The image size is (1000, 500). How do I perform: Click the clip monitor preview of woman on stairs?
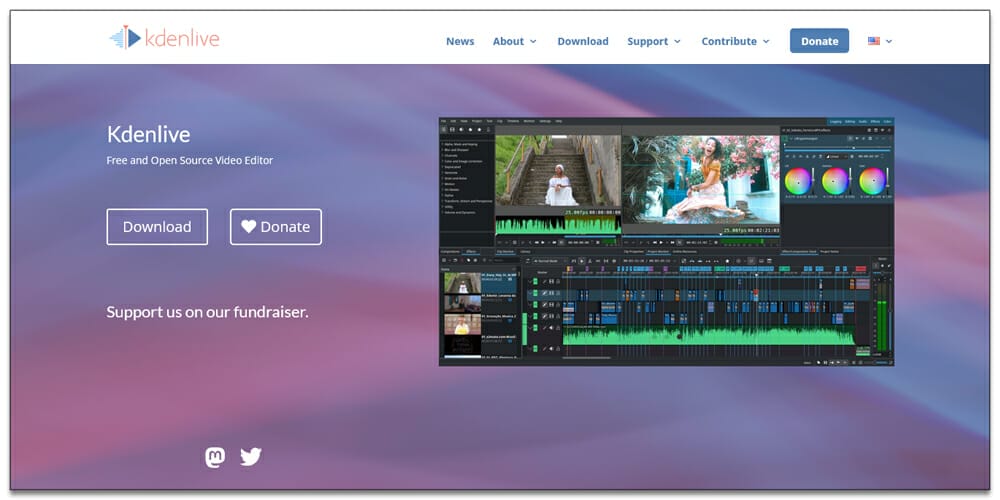[x=557, y=170]
